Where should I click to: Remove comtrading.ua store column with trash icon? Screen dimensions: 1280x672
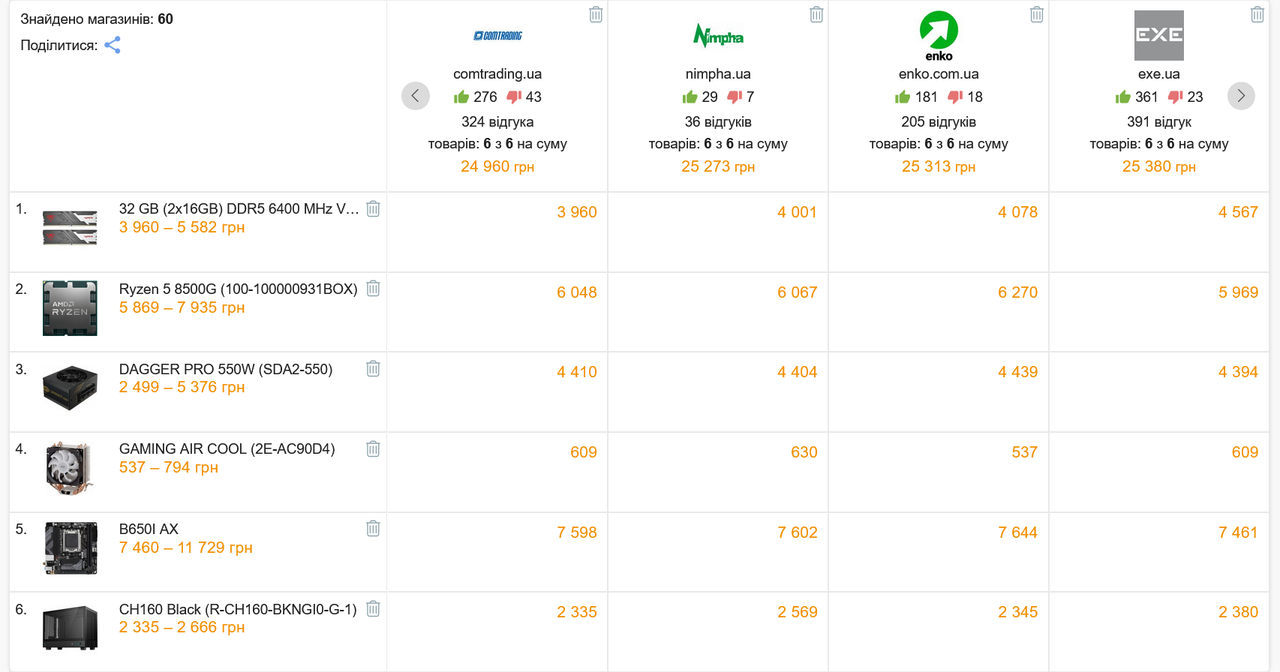[596, 14]
